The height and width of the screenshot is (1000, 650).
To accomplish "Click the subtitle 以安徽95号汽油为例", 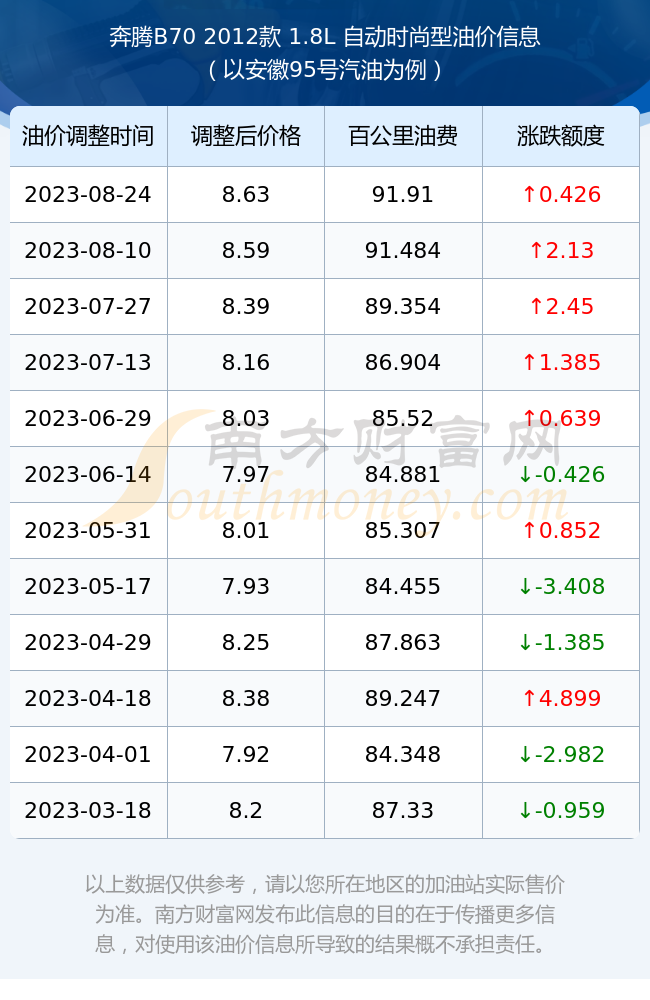I will [325, 70].
